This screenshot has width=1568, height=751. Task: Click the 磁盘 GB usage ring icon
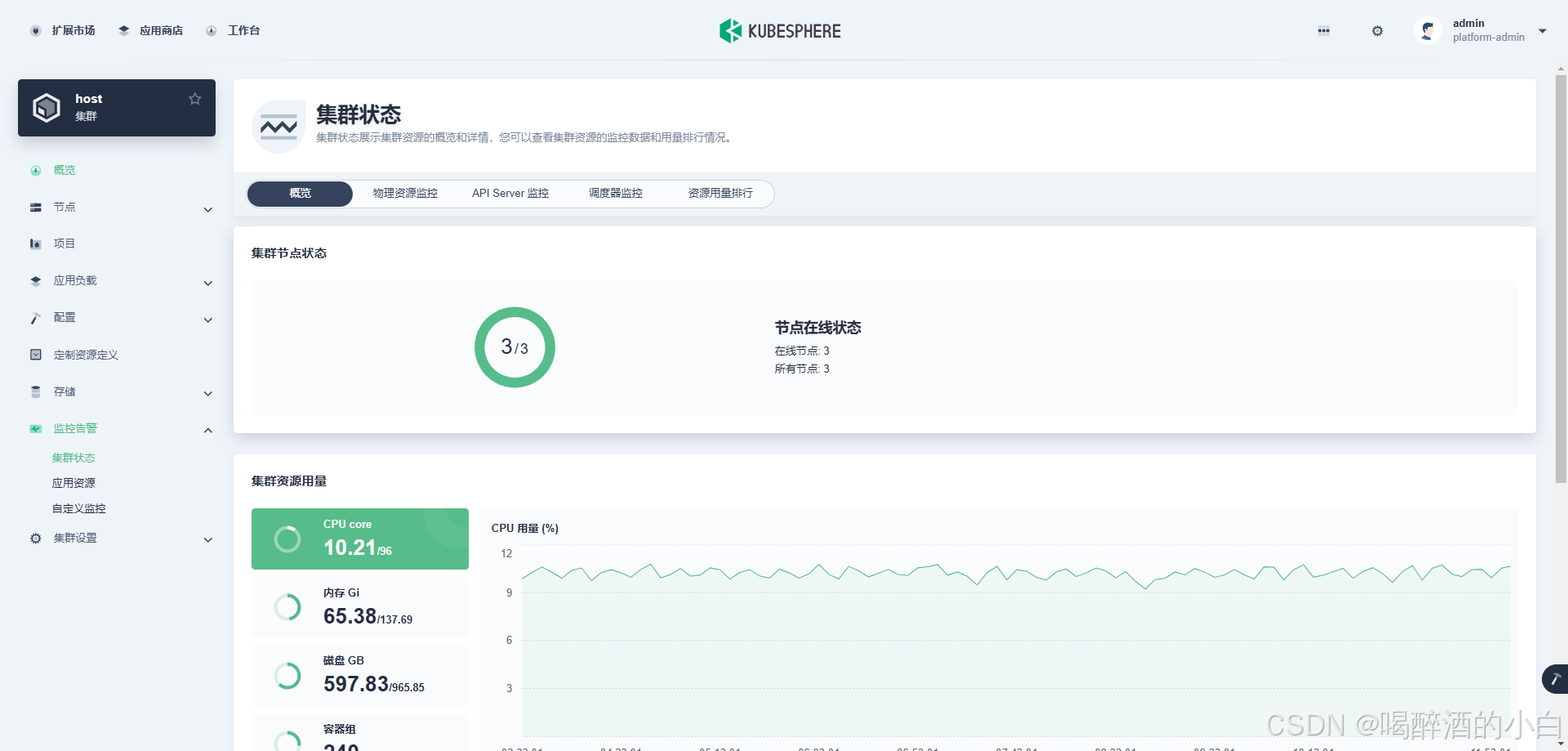point(287,676)
